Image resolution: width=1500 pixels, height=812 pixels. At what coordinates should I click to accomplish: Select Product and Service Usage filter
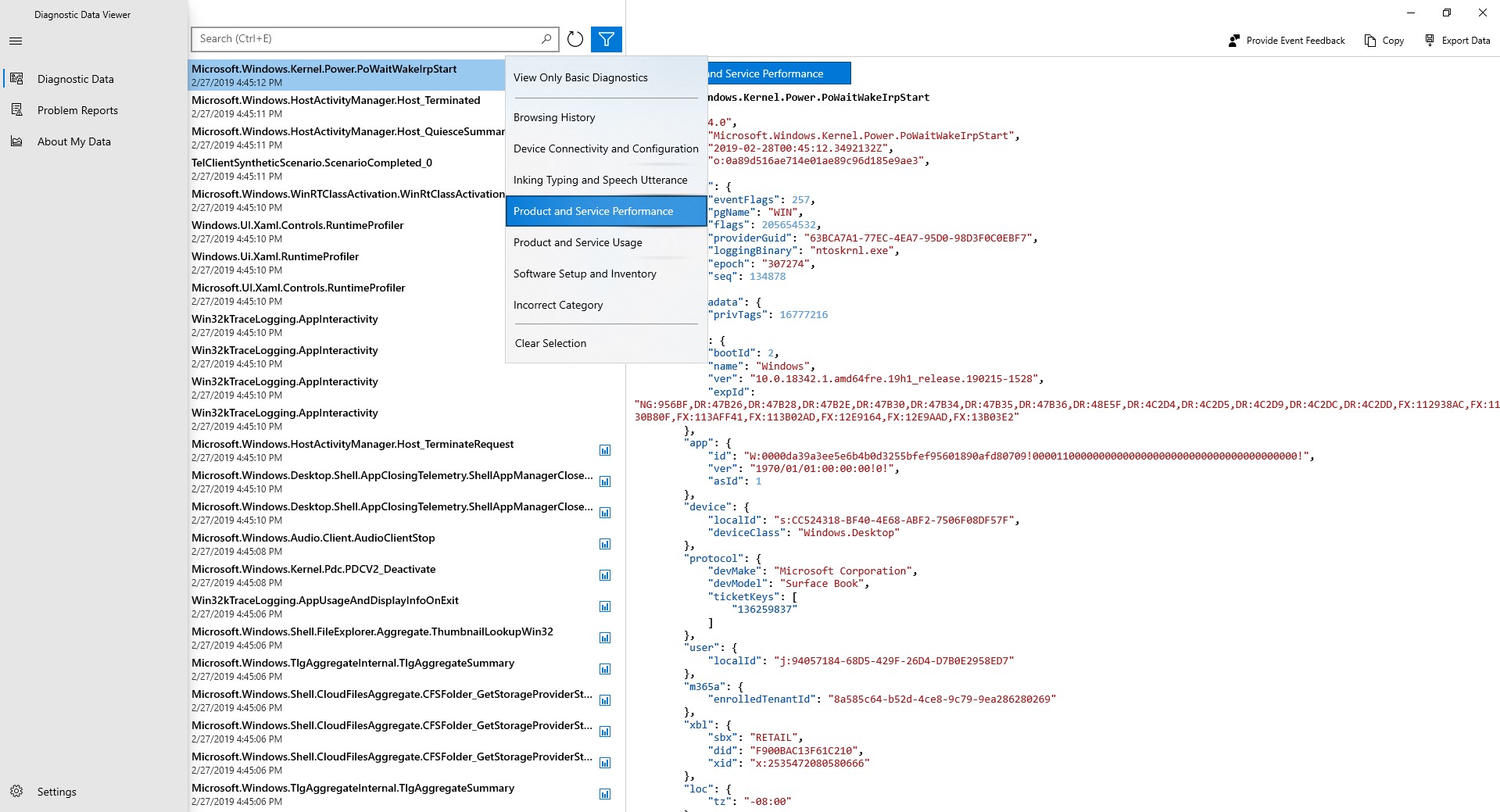click(x=578, y=242)
